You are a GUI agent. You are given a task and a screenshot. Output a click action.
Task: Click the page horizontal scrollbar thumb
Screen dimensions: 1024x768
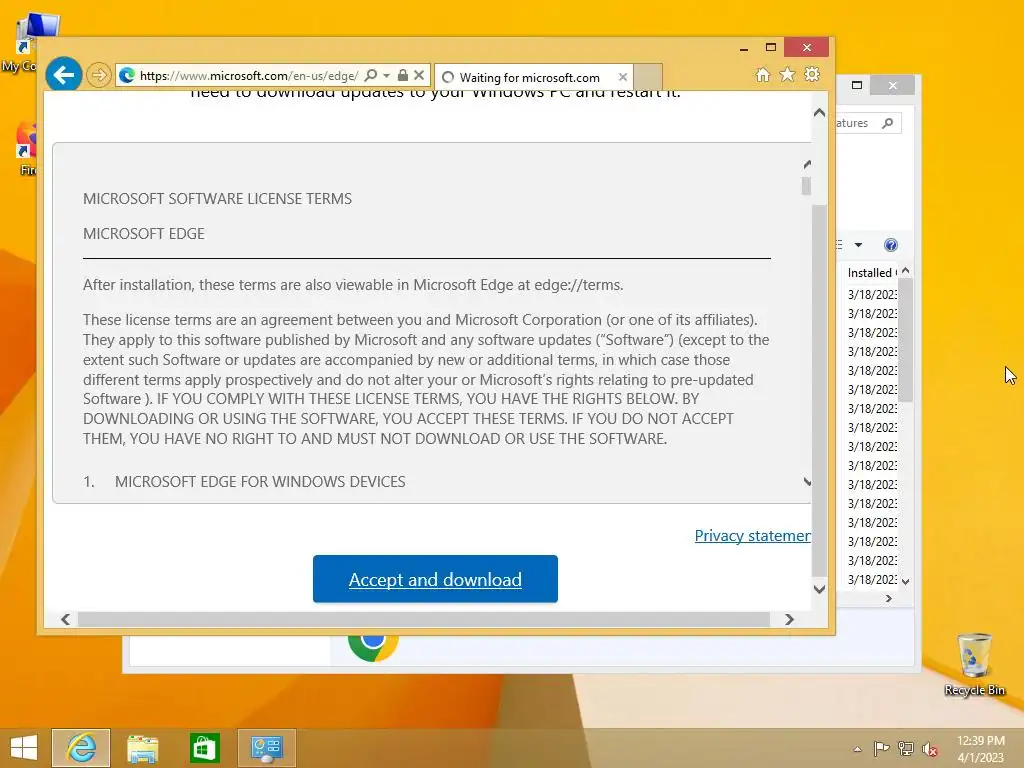pyautogui.click(x=424, y=619)
